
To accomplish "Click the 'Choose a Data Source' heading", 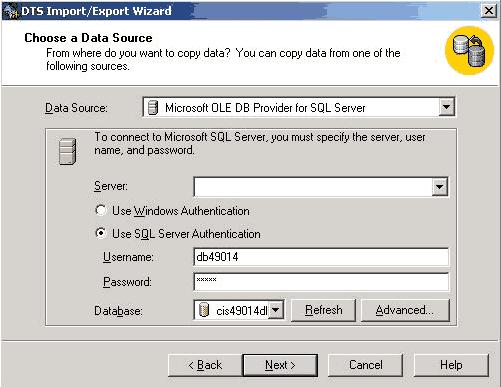I will (88, 38).
